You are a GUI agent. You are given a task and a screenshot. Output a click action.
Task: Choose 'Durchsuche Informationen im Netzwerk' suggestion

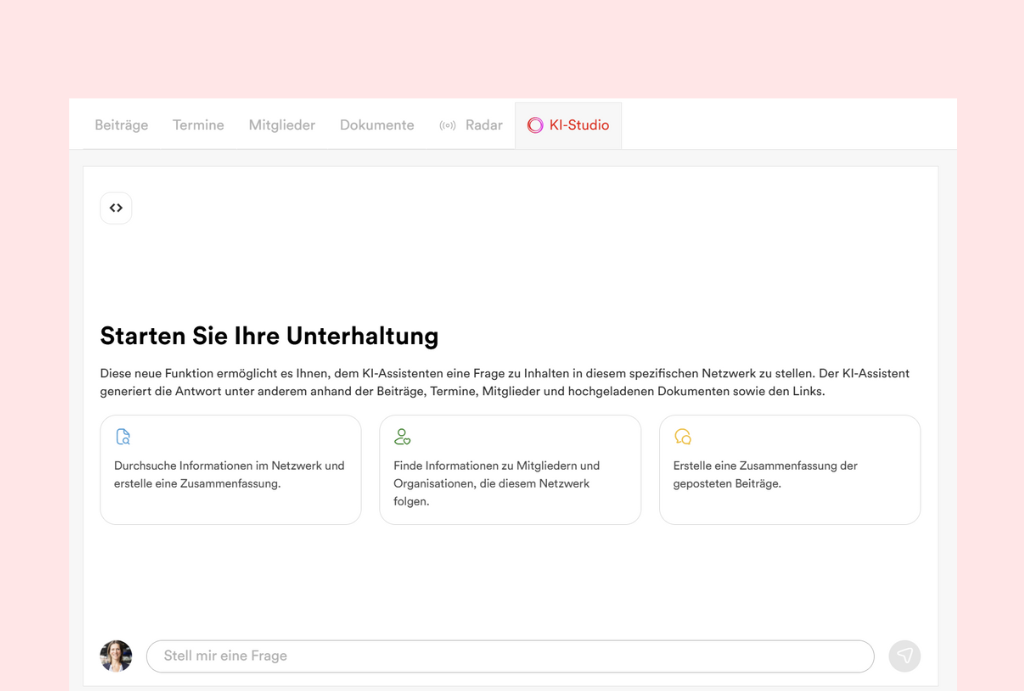click(x=230, y=474)
